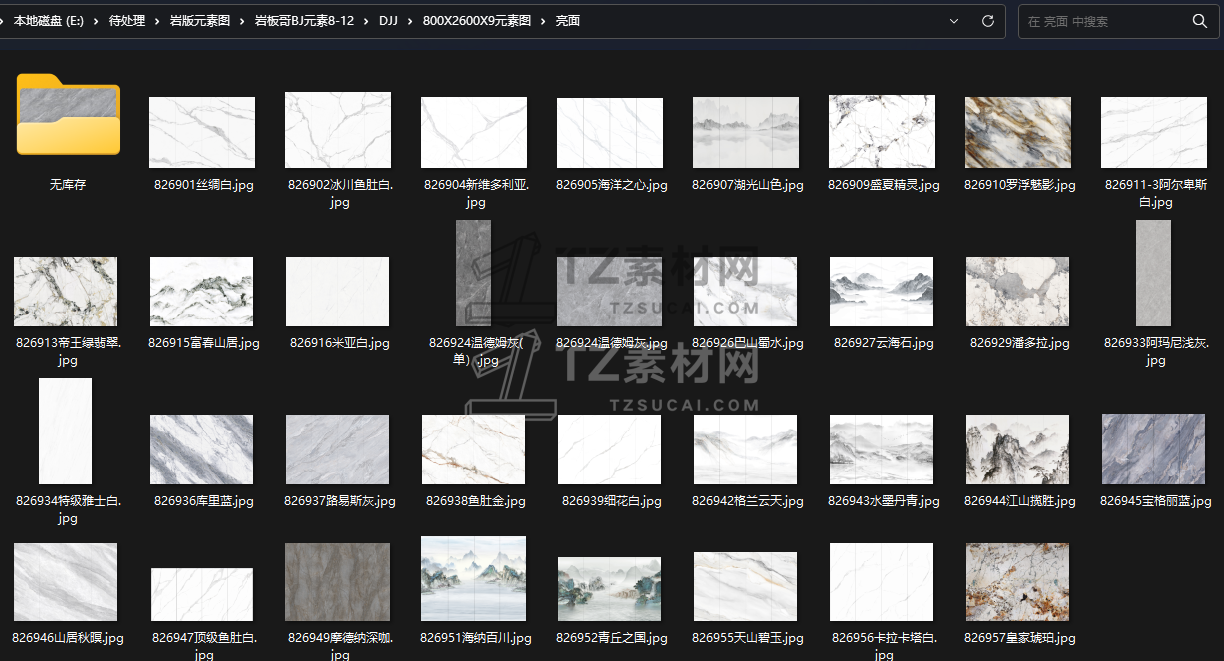Expand chevron after 待处理 in breadcrumb

coord(157,21)
